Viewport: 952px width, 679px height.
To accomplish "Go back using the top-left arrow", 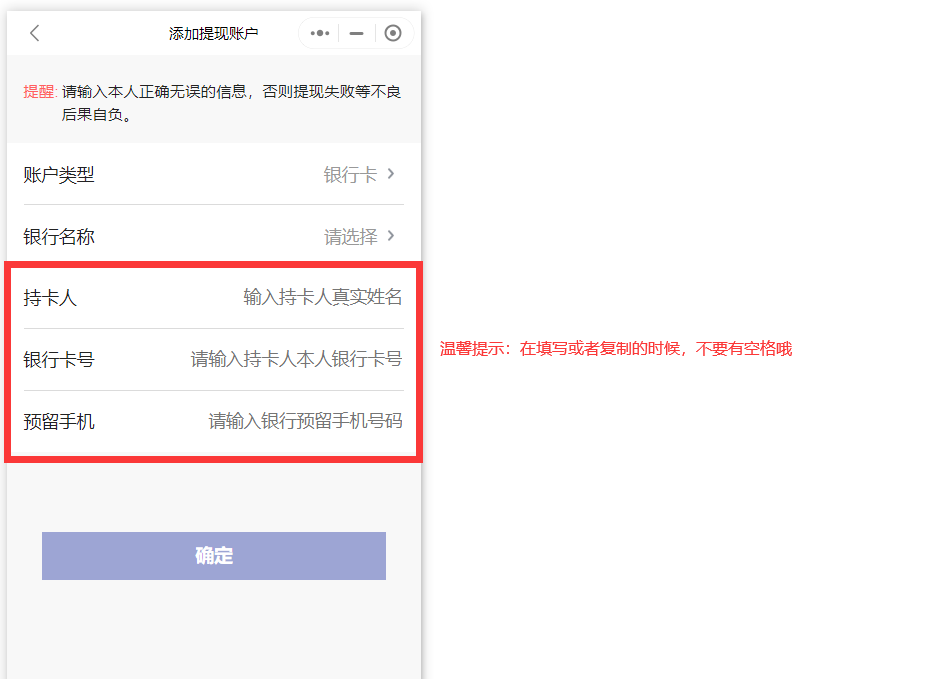I will 34,33.
